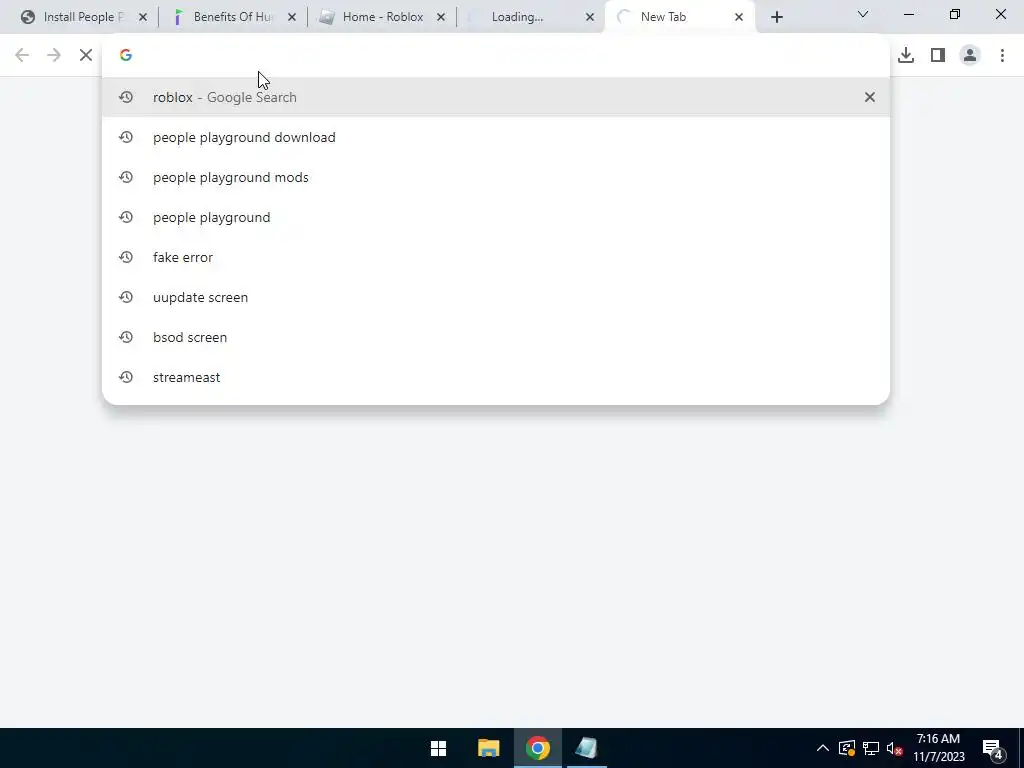Pick the bsod screen suggestion
Image resolution: width=1024 pixels, height=768 pixels.
[496, 337]
